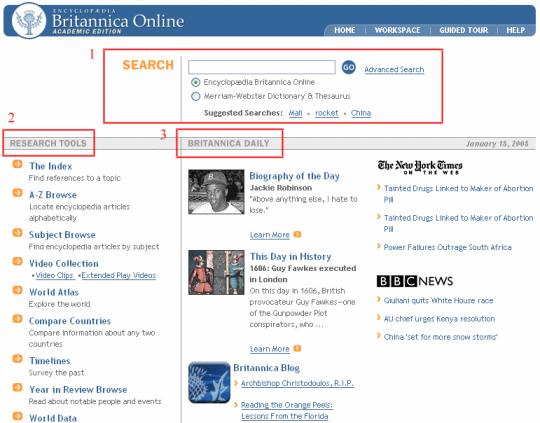The width and height of the screenshot is (540, 423).
Task: Click the orange arrow icon beside The Index
Action: [18, 164]
